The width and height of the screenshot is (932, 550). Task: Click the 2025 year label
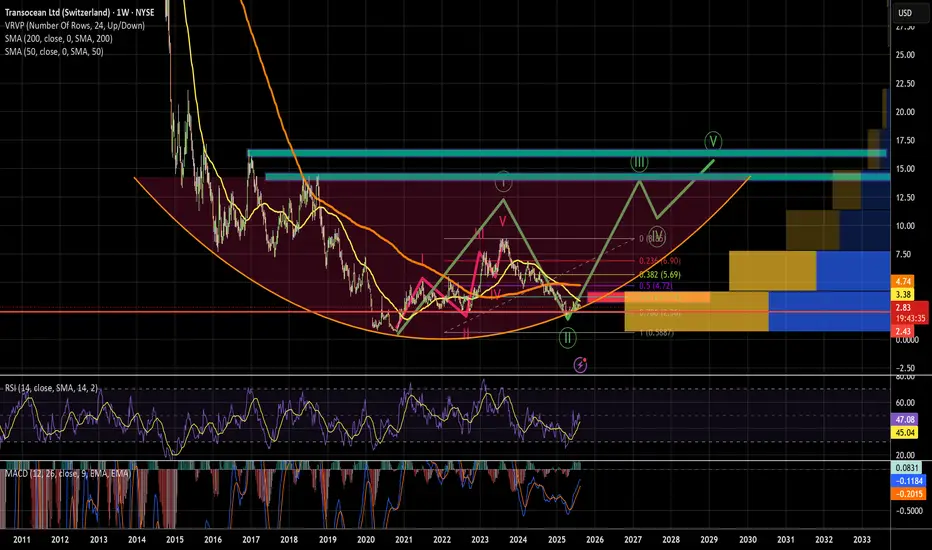557,540
